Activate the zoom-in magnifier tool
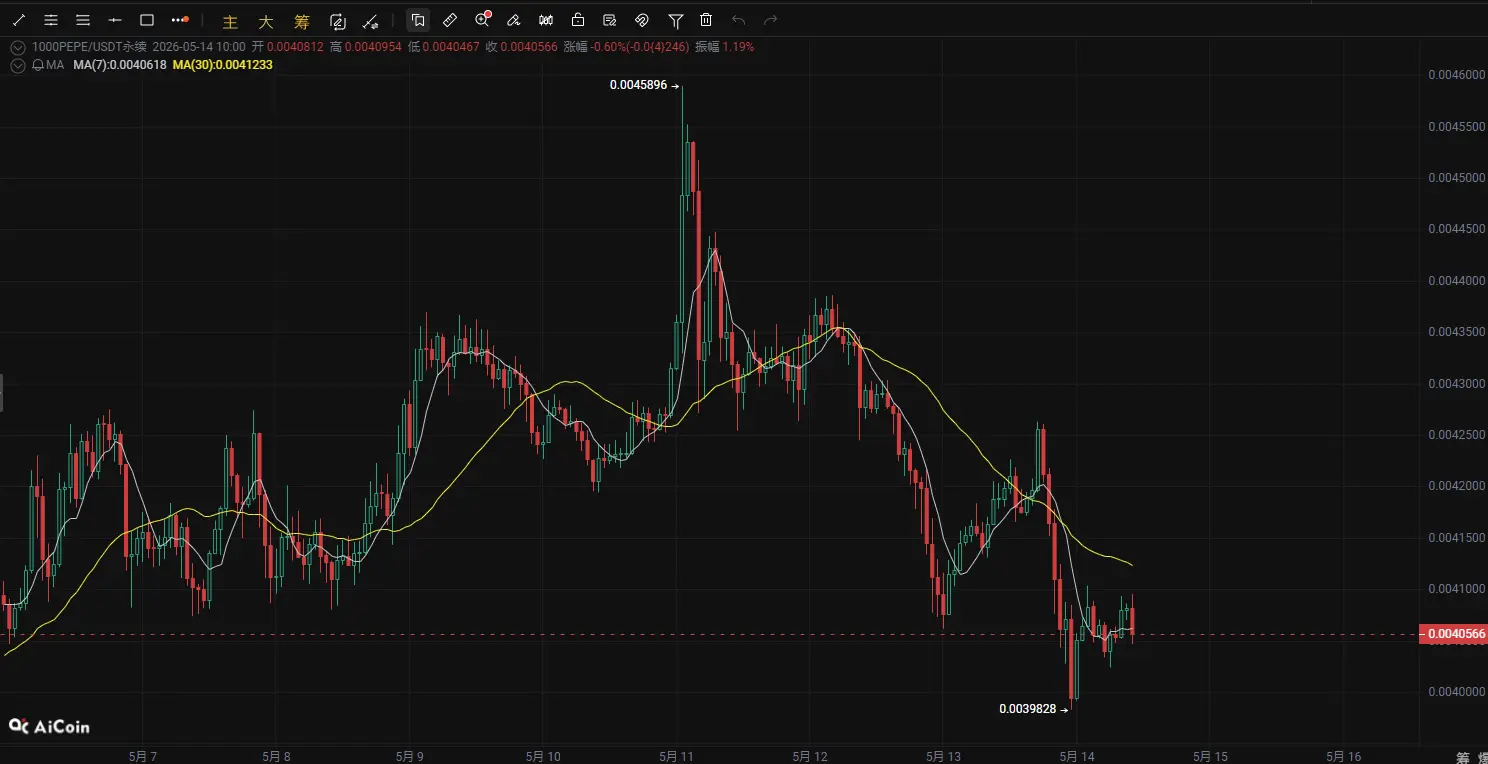 [x=483, y=20]
